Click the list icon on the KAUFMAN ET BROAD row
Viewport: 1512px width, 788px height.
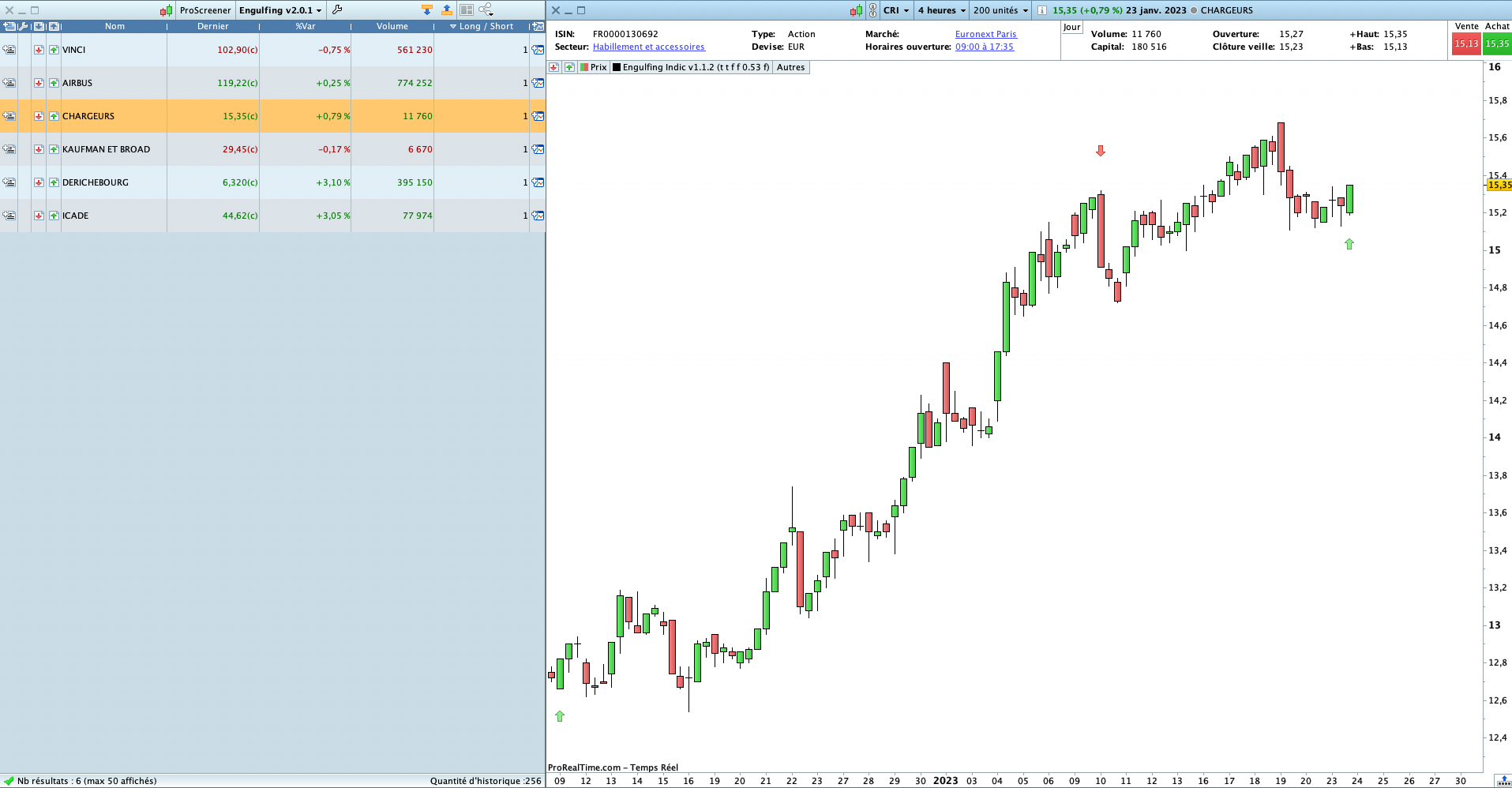pyautogui.click(x=9, y=149)
